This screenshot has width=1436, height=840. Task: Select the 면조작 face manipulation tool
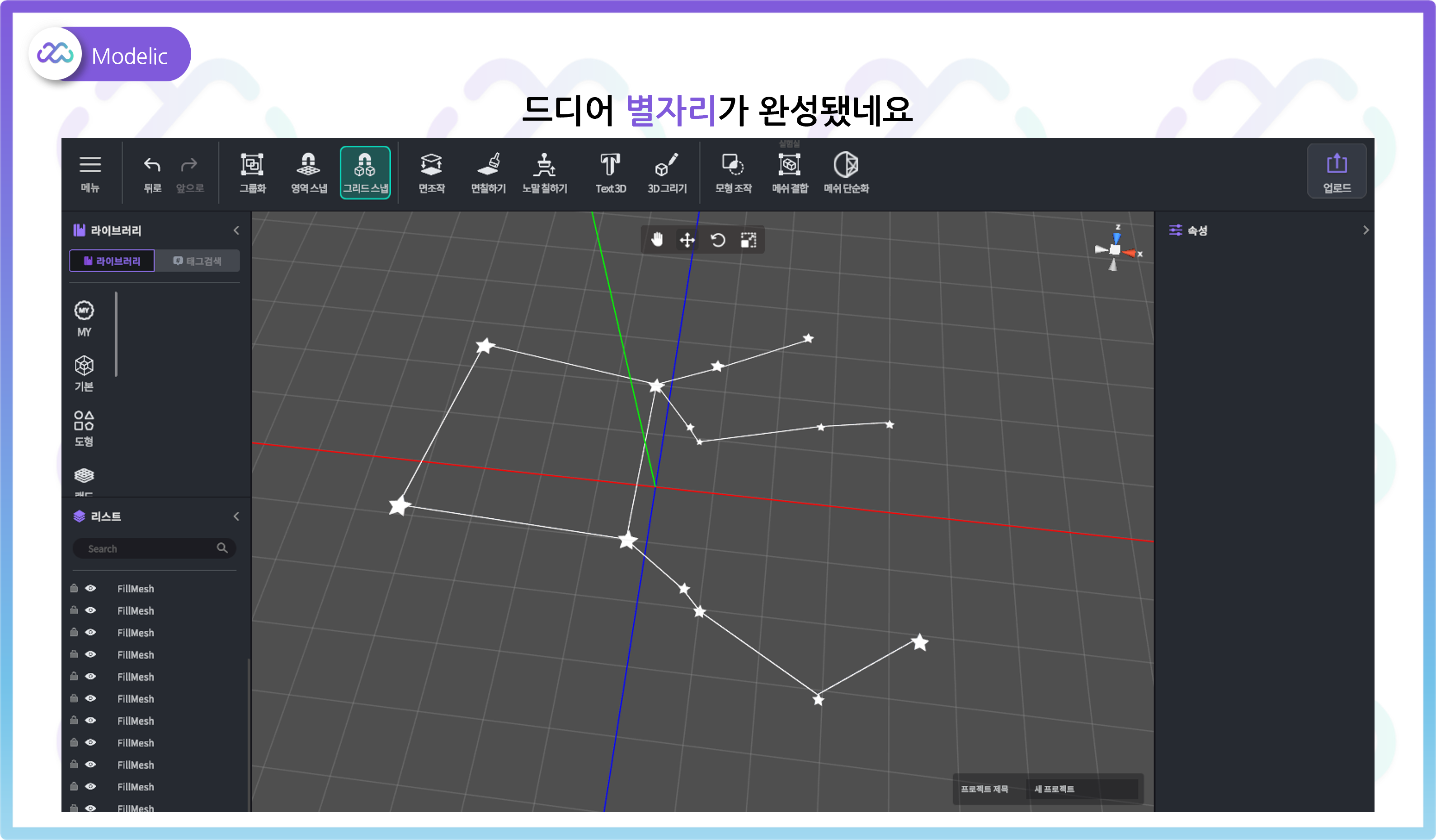click(x=431, y=174)
